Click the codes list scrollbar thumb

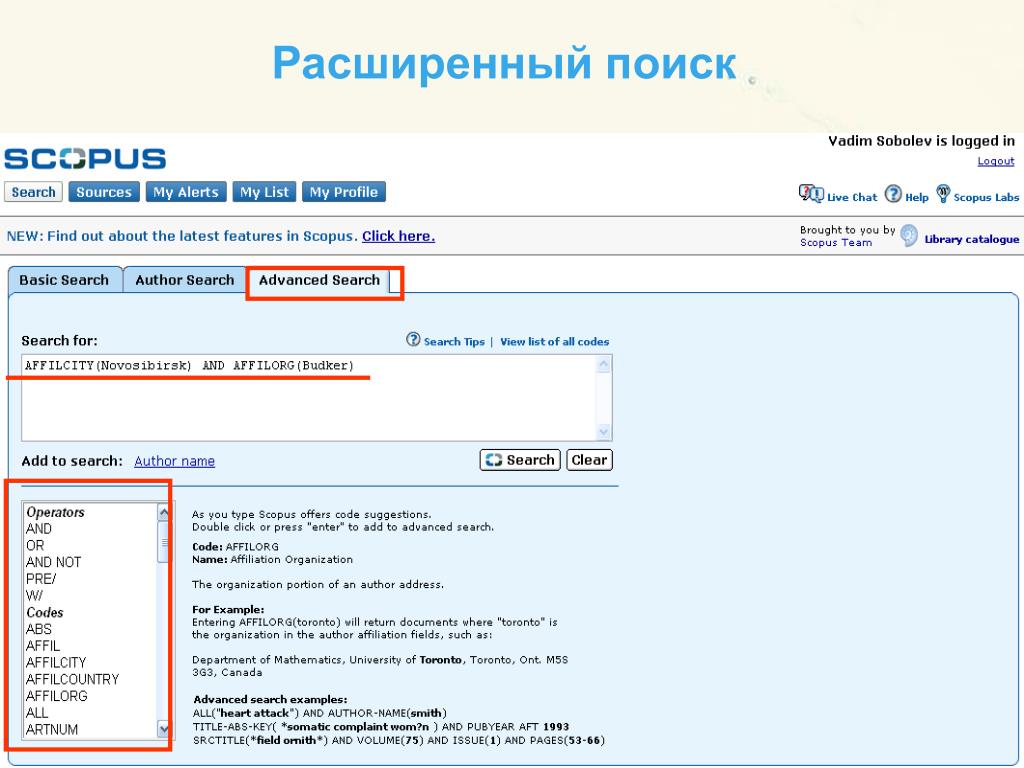pyautogui.click(x=164, y=542)
